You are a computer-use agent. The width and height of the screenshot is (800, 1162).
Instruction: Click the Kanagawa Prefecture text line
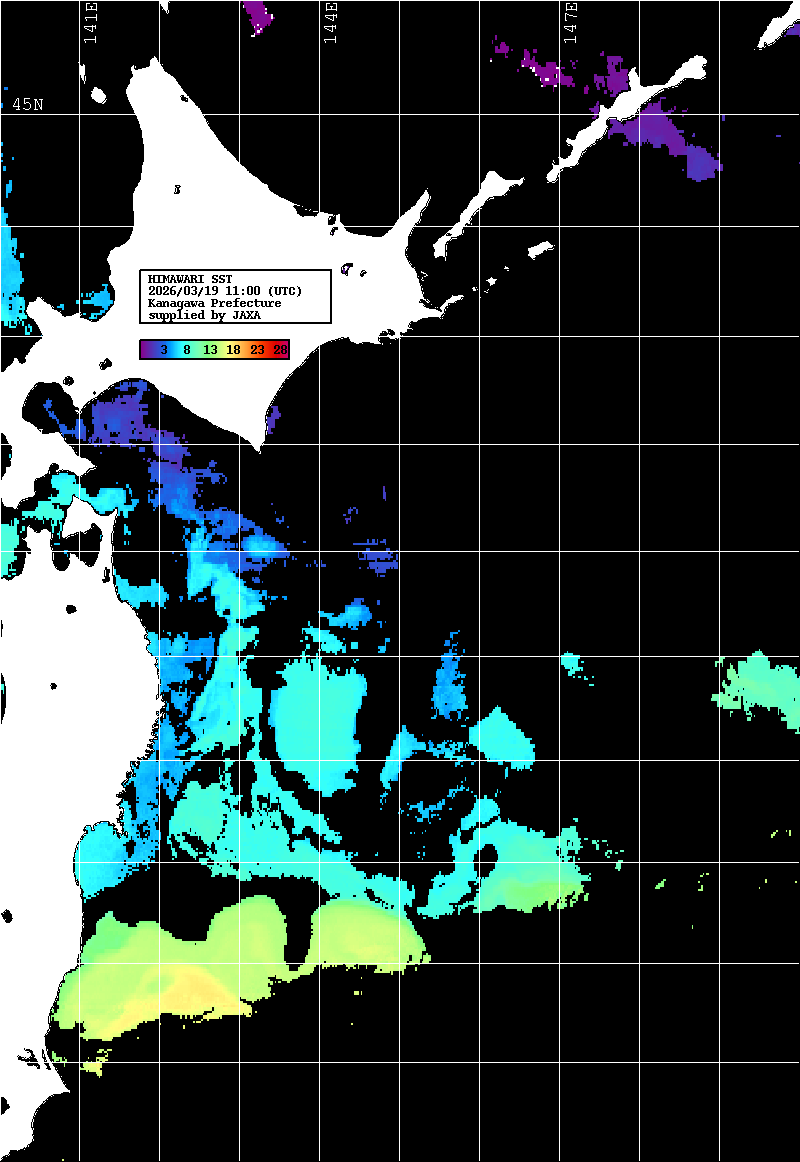(x=214, y=302)
